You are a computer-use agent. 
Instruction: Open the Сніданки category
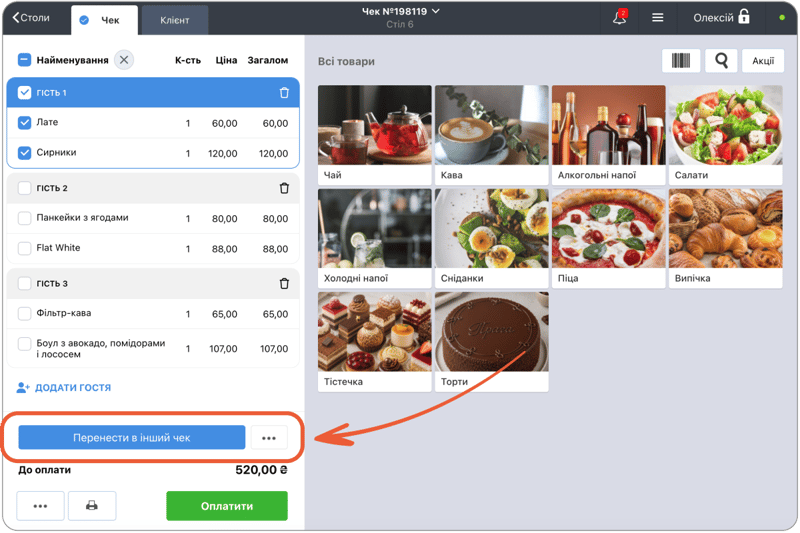coord(492,238)
